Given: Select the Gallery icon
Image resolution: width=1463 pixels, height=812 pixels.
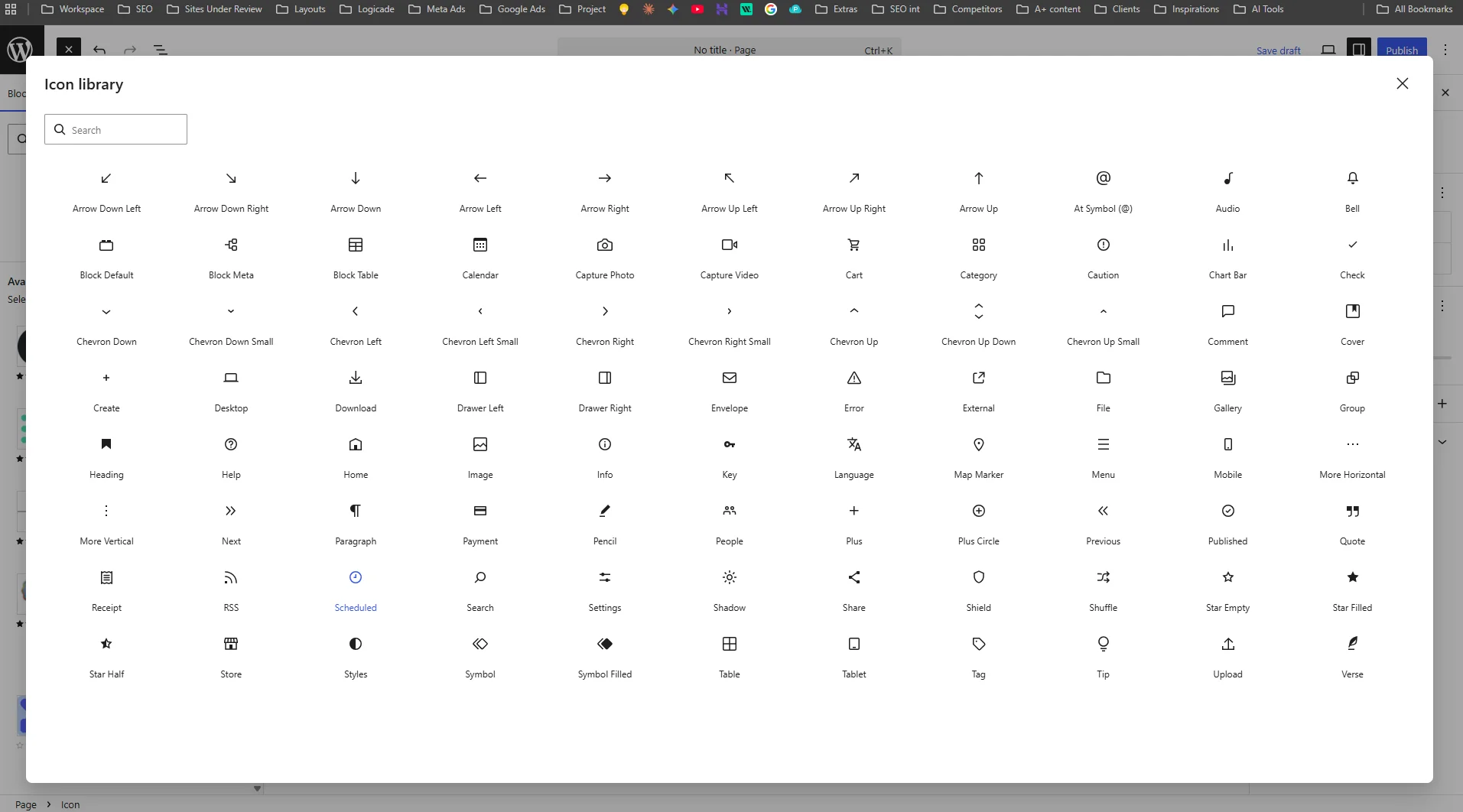Looking at the screenshot, I should (x=1227, y=378).
